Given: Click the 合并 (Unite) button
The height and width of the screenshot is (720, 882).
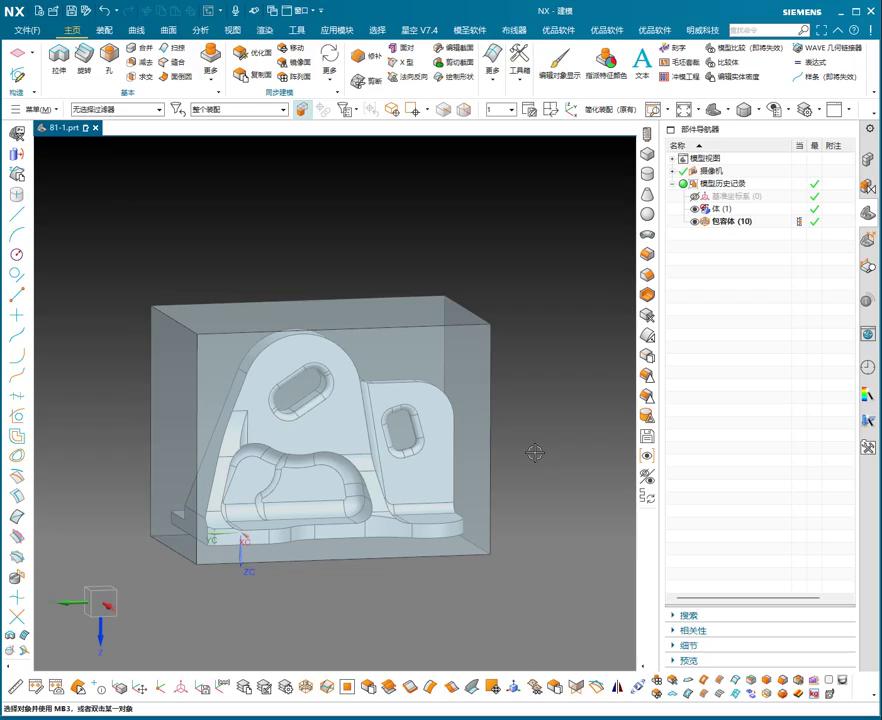Looking at the screenshot, I should [140, 47].
